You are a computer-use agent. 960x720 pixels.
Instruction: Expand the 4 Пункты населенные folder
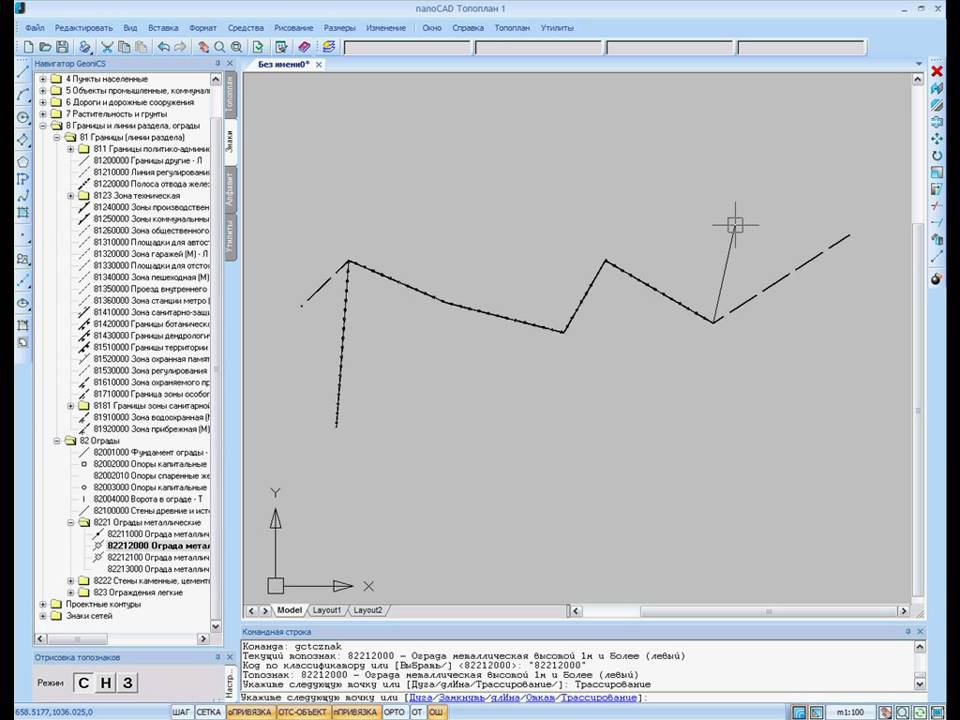[x=43, y=79]
